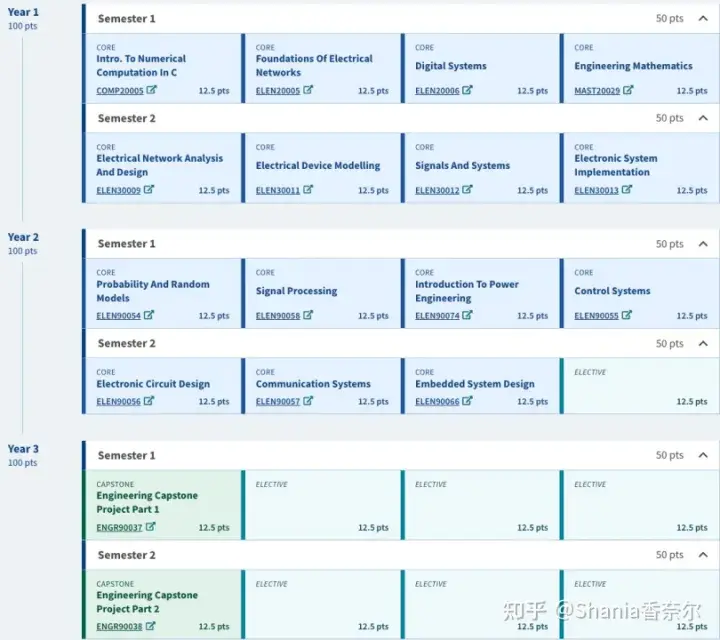
Task: Collapse Year 2 Semester 2 chevron
Action: [703, 343]
